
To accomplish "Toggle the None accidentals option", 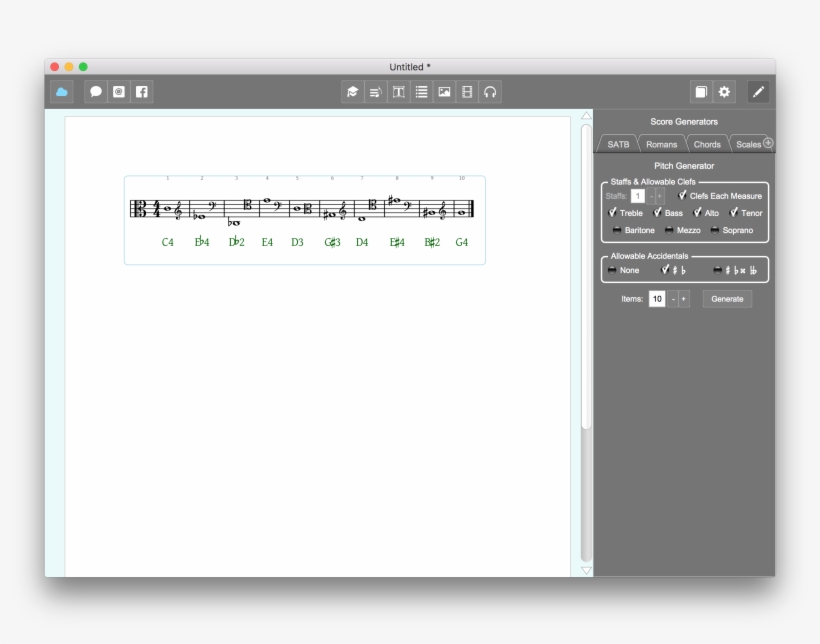I will (613, 270).
